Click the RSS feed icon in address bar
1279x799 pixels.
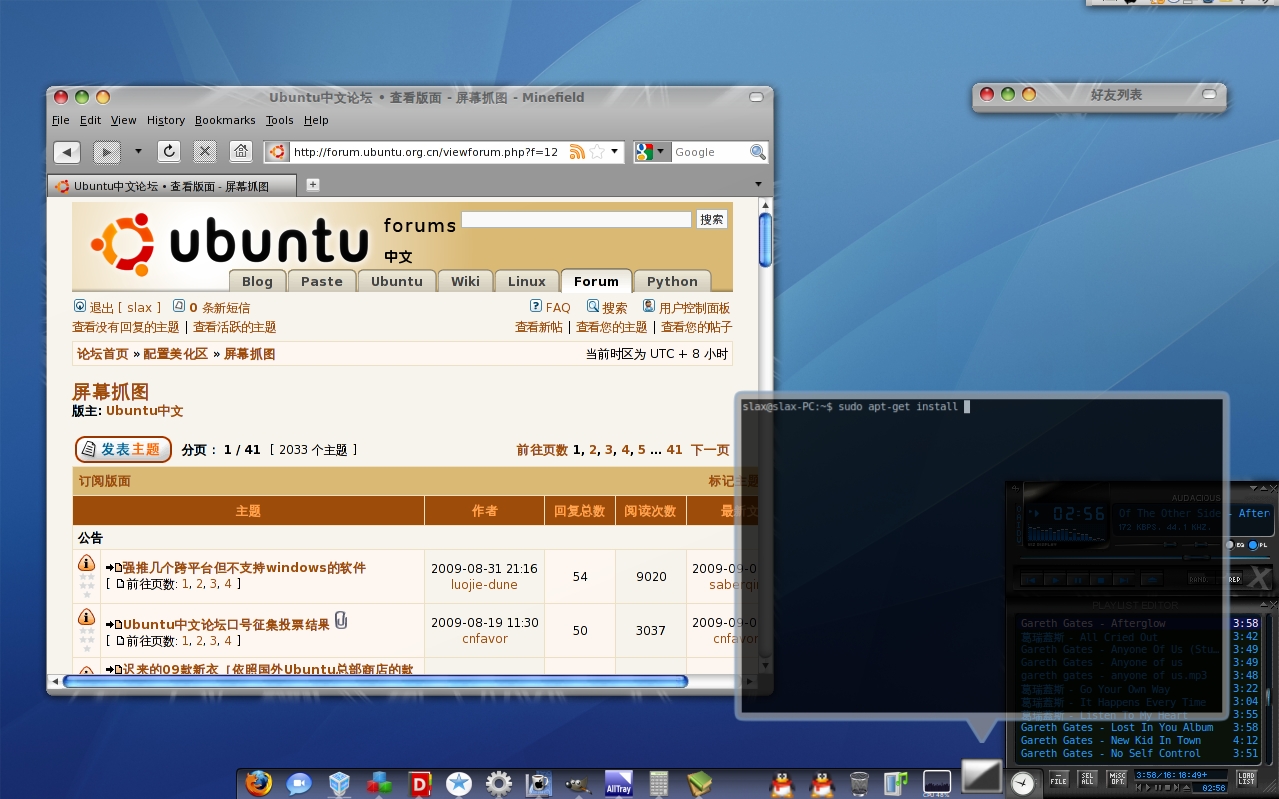point(577,152)
